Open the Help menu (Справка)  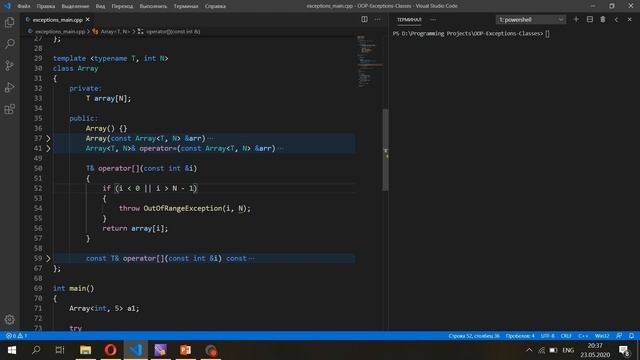[x=215, y=6]
